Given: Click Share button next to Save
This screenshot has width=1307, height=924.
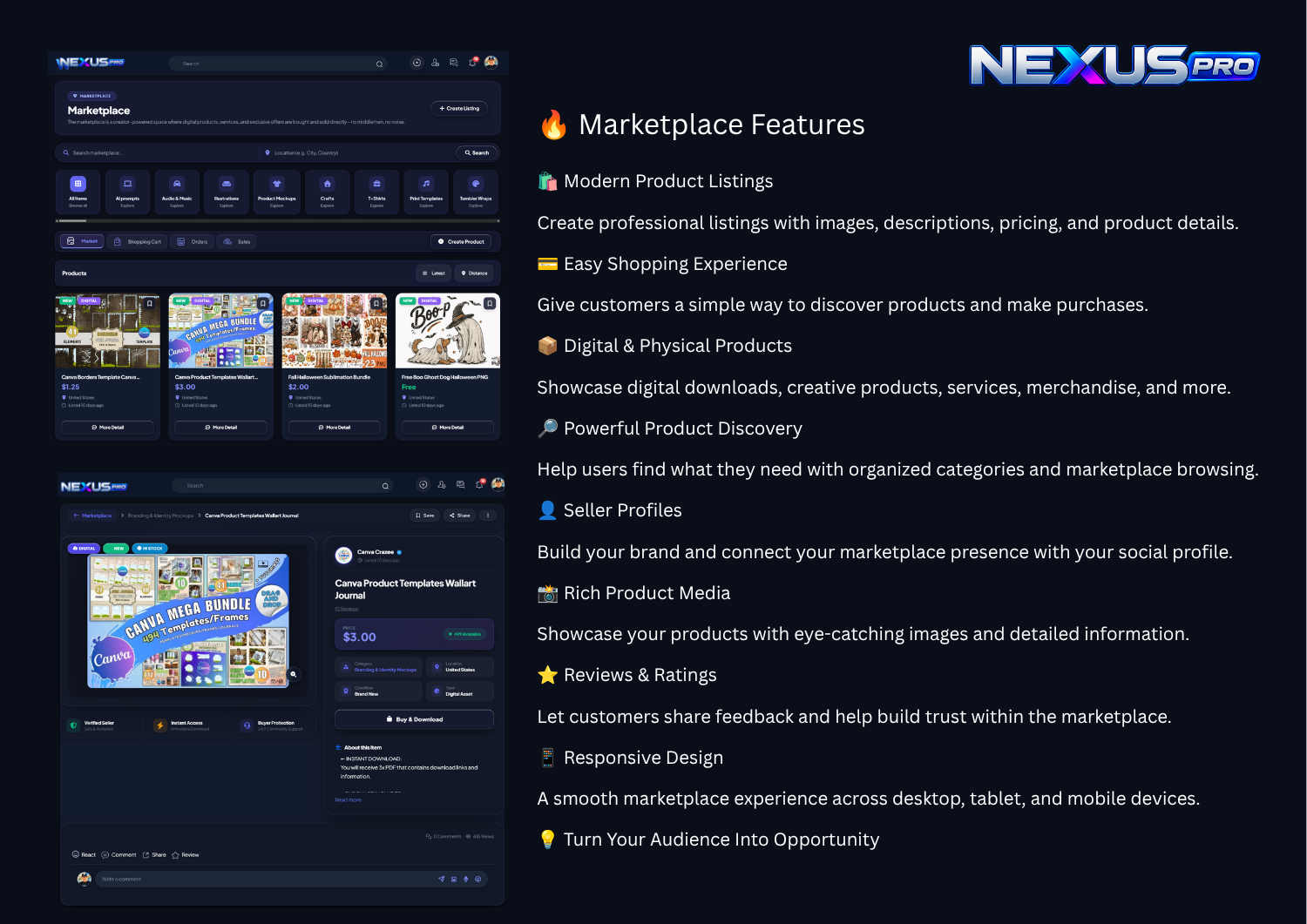Looking at the screenshot, I should pos(459,516).
